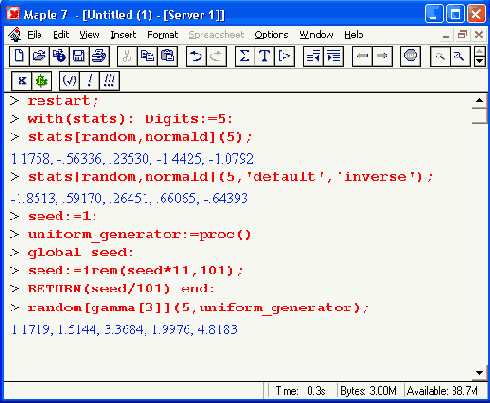Open the Format menu
490x403 pixels.
coord(163,35)
